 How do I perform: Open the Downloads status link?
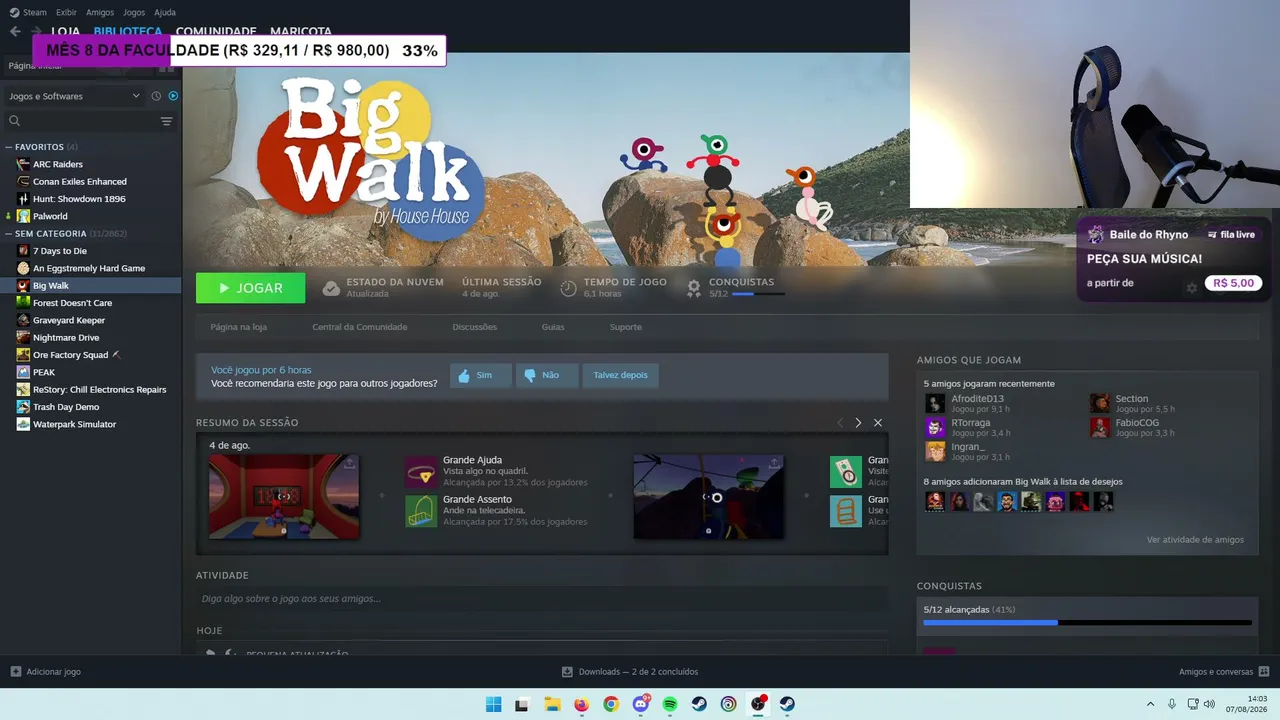click(x=630, y=672)
